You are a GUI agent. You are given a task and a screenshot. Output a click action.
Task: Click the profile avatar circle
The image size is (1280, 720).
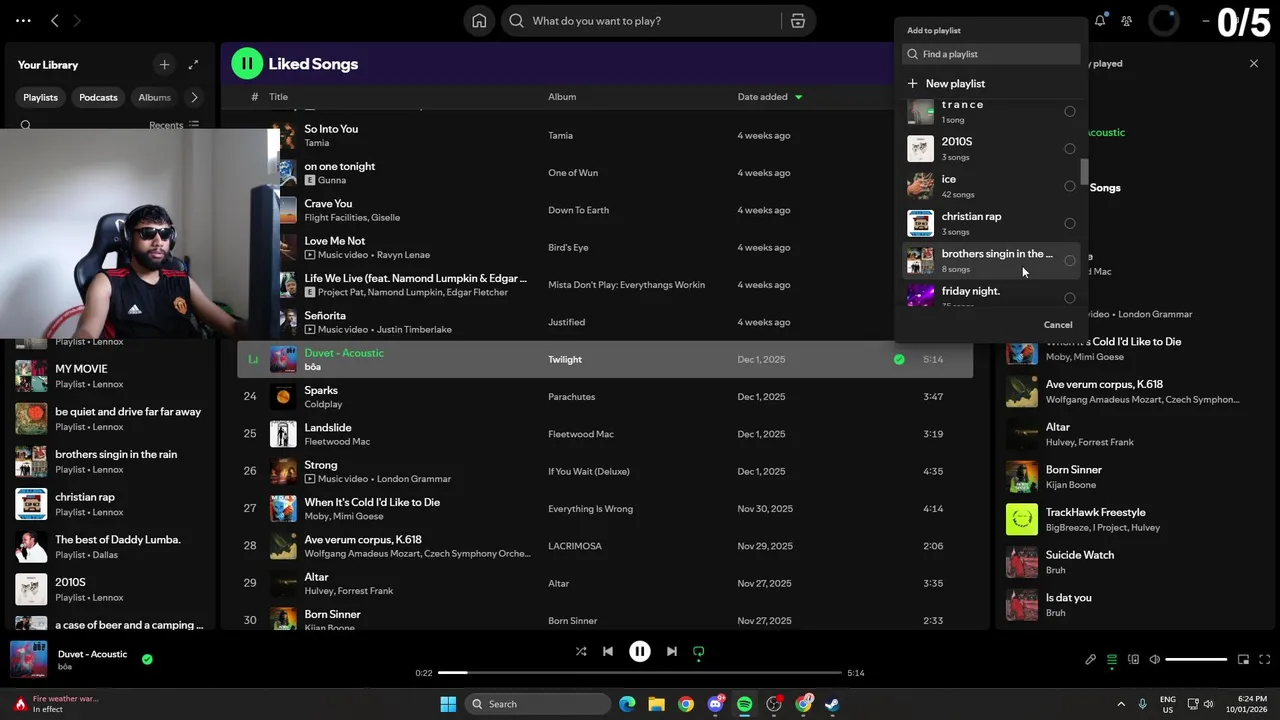1164,21
